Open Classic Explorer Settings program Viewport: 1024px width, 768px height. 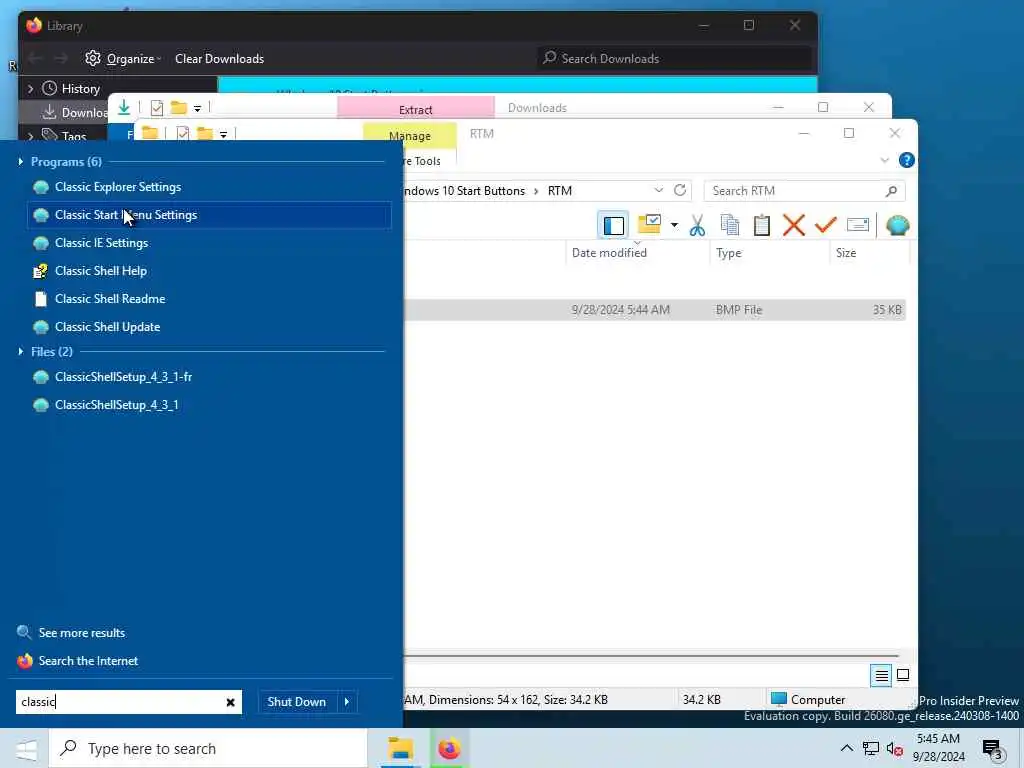(x=118, y=187)
